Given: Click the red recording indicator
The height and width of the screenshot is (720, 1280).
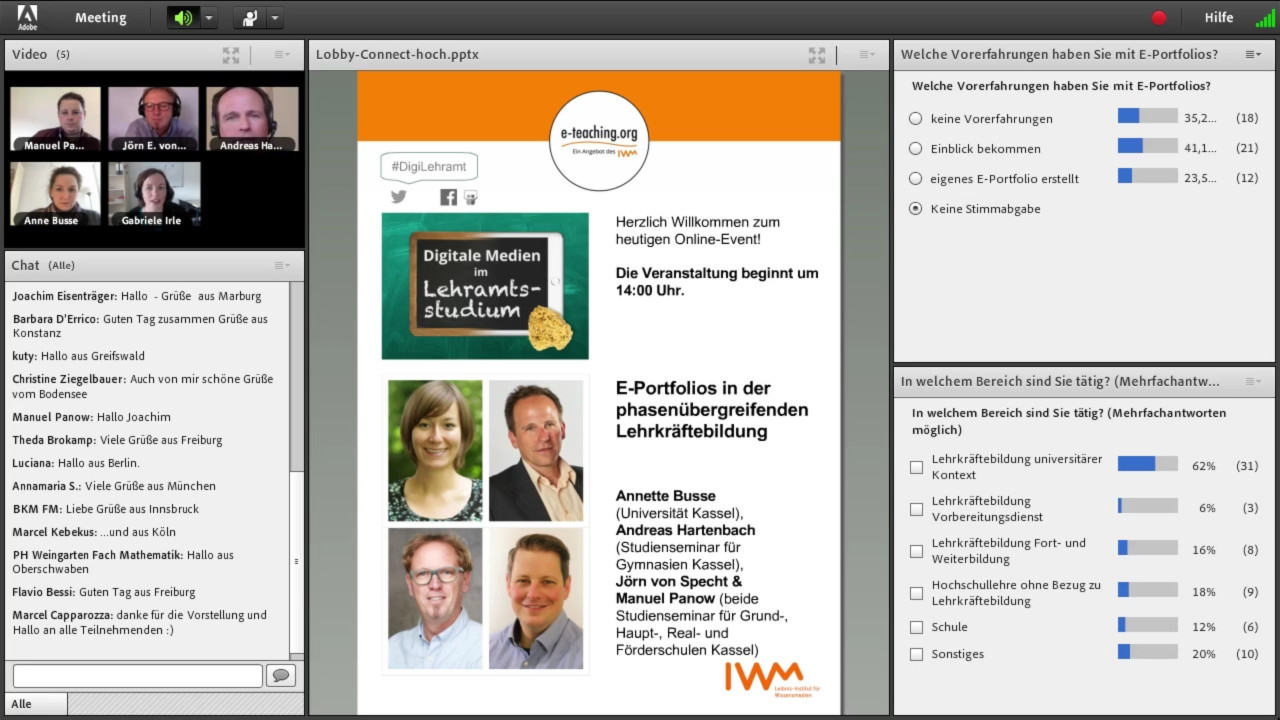Looking at the screenshot, I should tap(1159, 18).
